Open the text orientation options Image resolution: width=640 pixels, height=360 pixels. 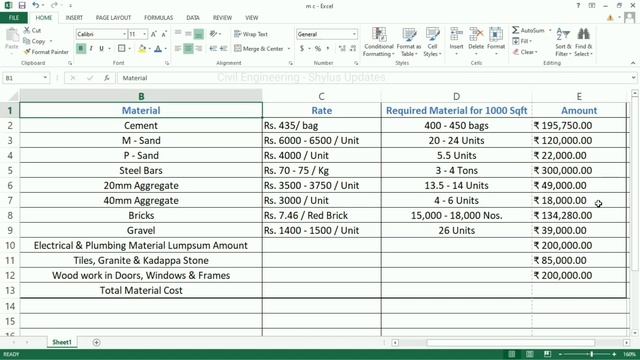point(214,34)
